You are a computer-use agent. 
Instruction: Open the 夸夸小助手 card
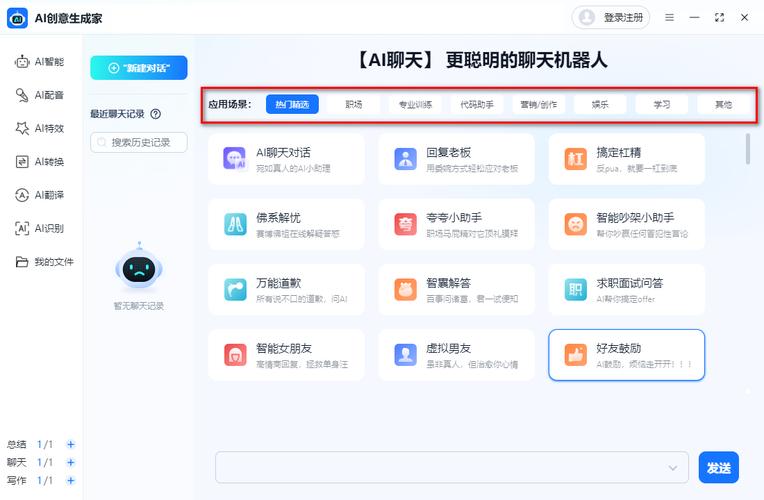point(457,225)
